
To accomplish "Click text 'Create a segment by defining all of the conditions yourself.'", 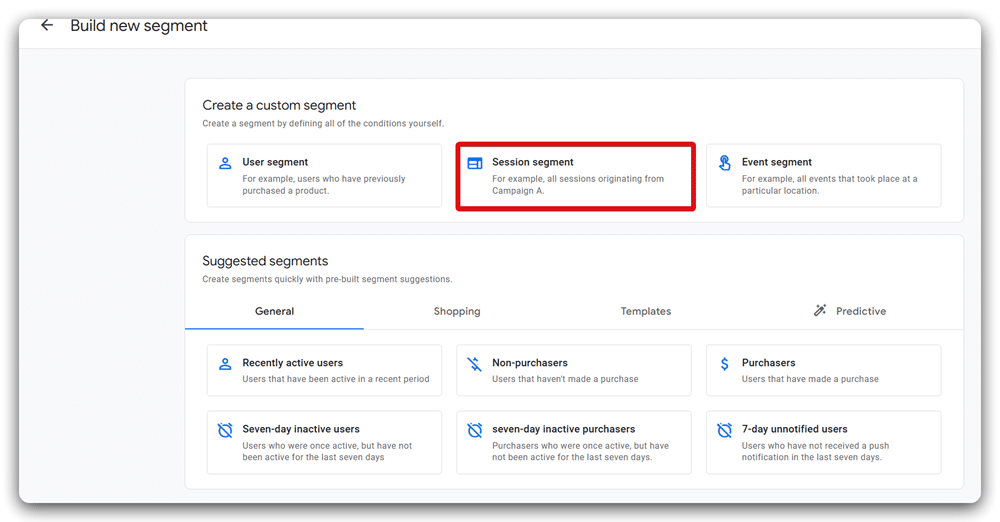I will 323,123.
